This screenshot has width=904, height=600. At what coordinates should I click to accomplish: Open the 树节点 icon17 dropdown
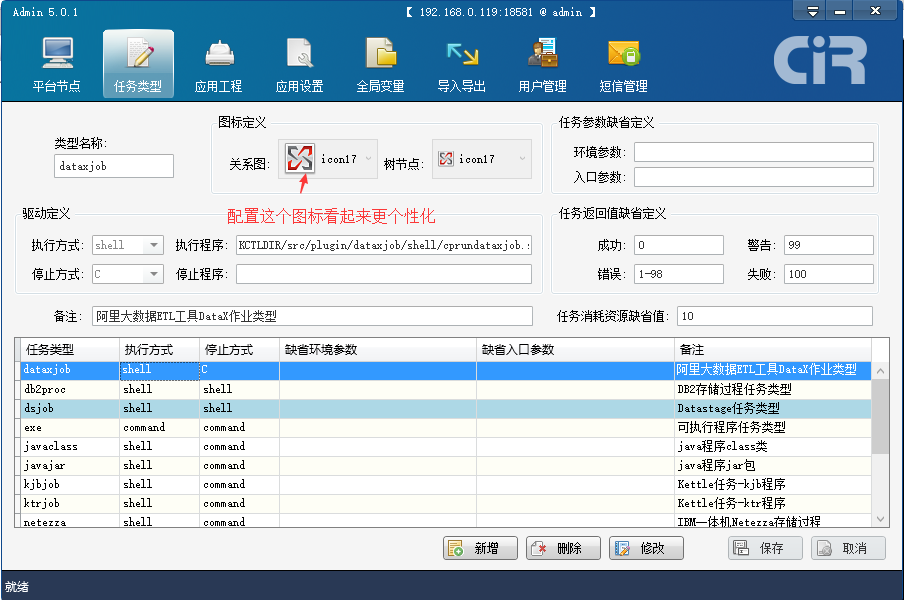(522, 159)
